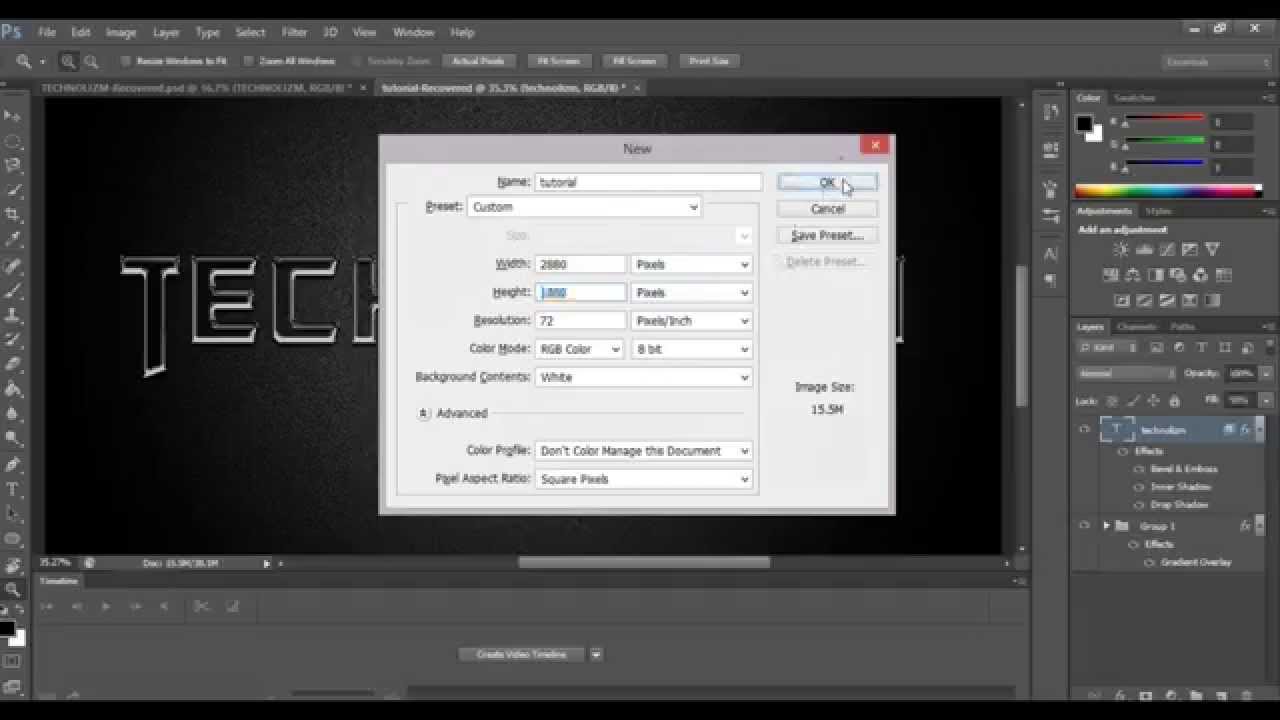Open the Width units dropdown
The width and height of the screenshot is (1280, 720).
coord(691,265)
